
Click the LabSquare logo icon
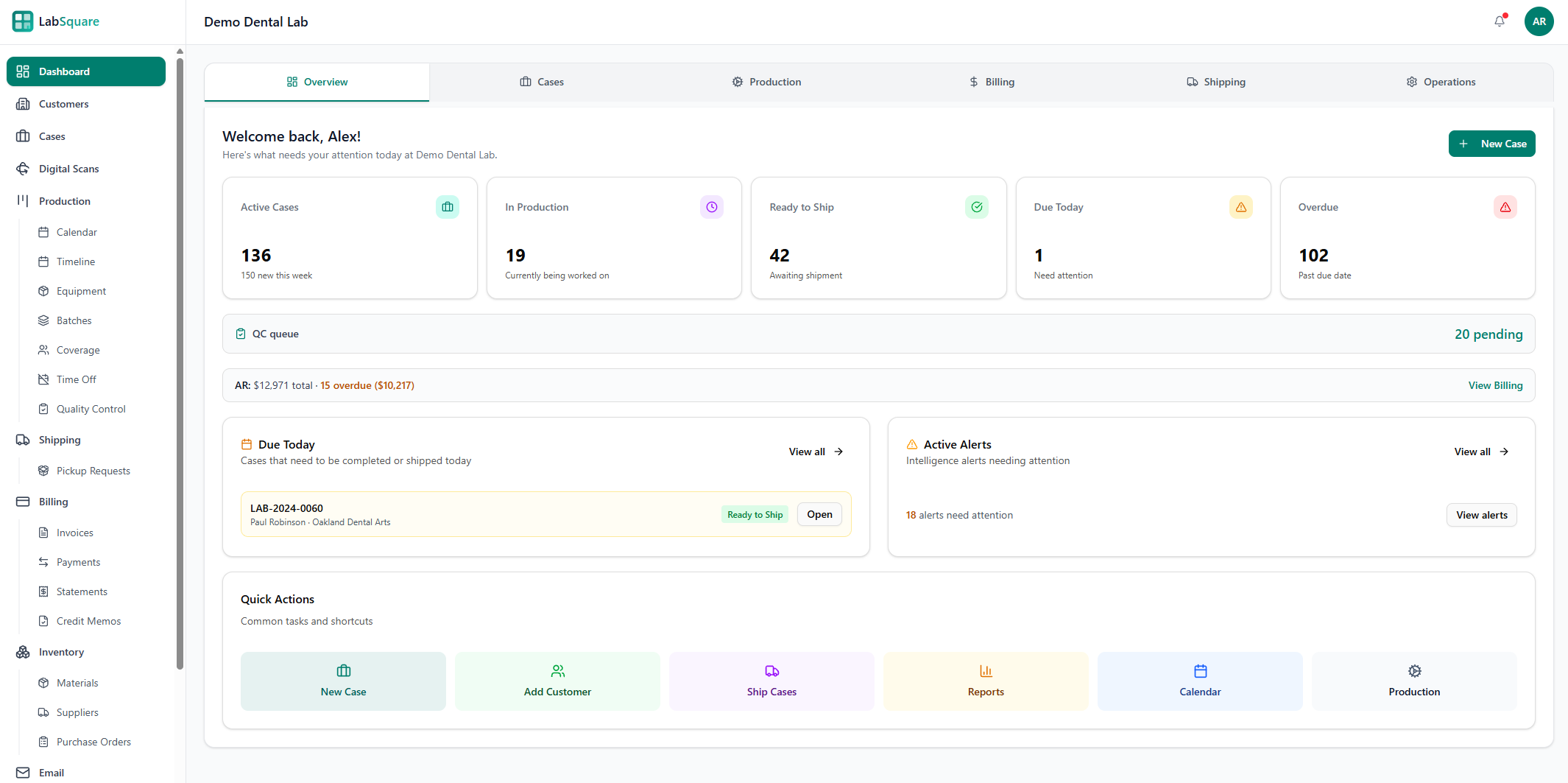22,21
